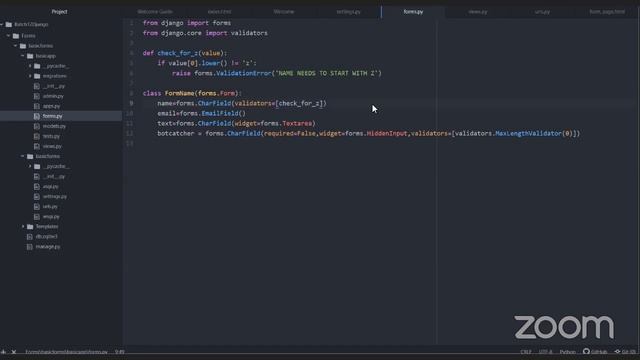Click the apps.py file icon
640x360 pixels.
(37, 106)
